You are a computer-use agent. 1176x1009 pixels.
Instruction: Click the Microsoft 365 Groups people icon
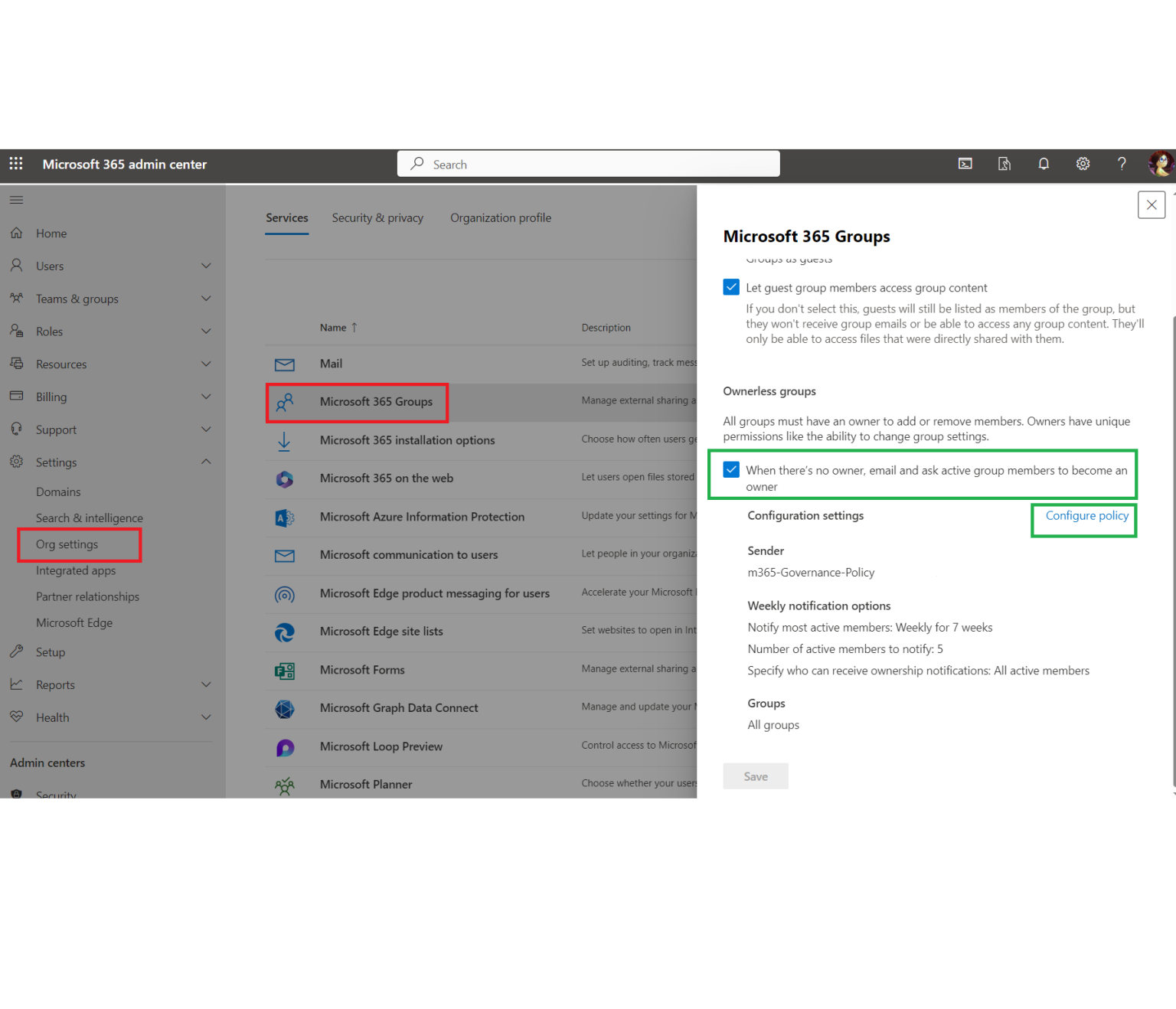click(286, 401)
